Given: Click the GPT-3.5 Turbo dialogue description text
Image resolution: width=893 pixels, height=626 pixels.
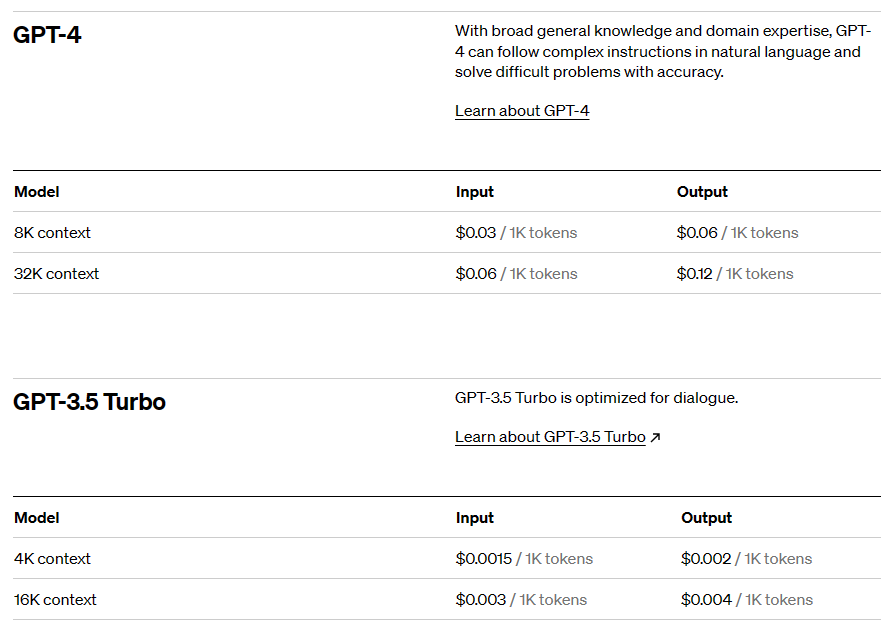Looking at the screenshot, I should pyautogui.click(x=596, y=398).
